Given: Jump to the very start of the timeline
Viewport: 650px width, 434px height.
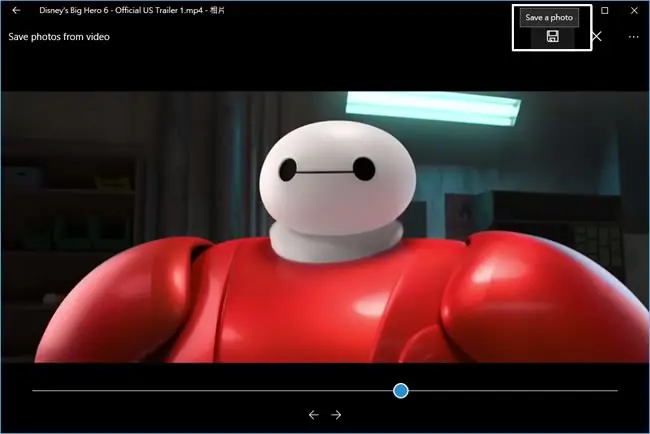Looking at the screenshot, I should coord(33,390).
